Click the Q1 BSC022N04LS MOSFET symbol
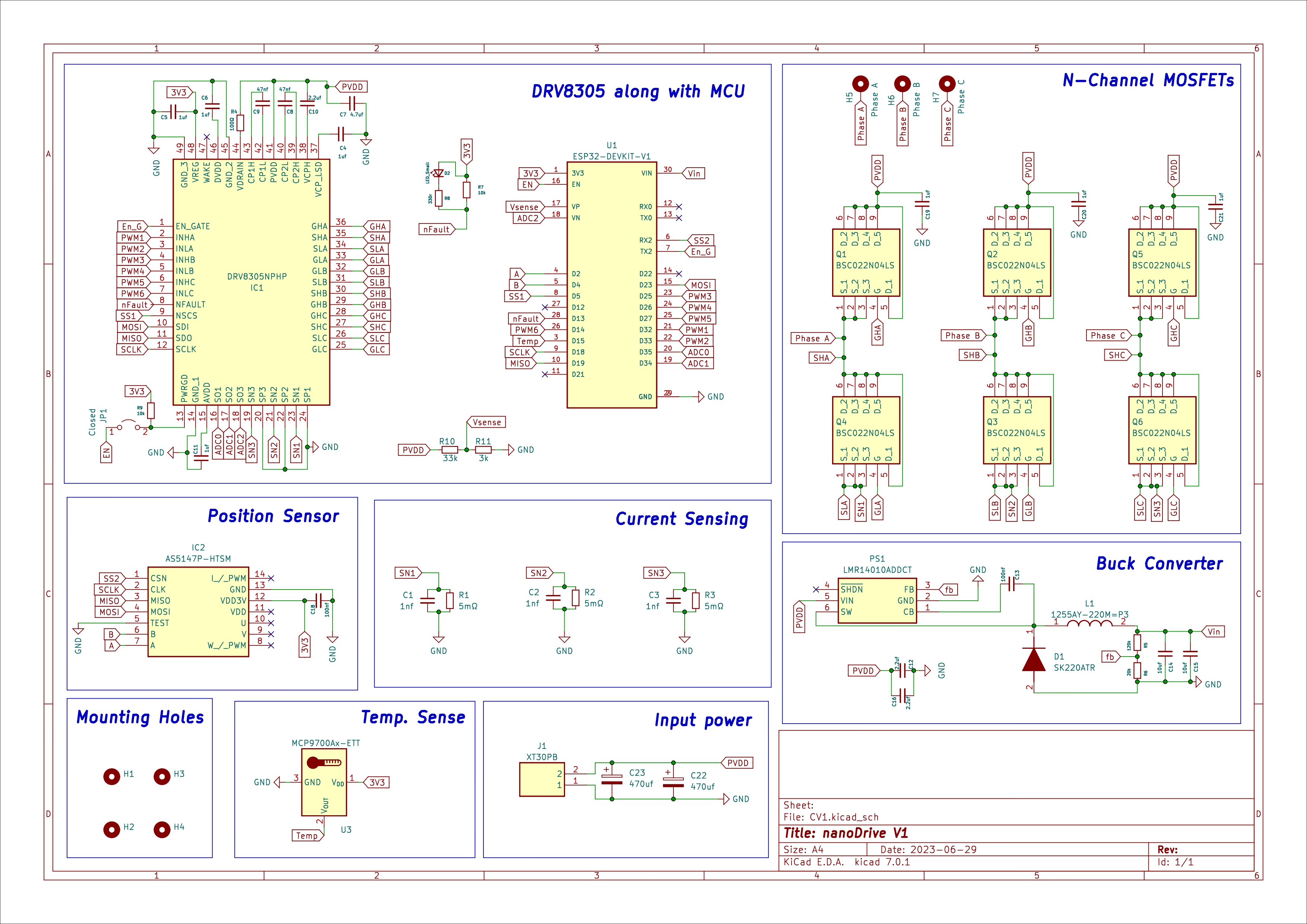 pos(866,263)
